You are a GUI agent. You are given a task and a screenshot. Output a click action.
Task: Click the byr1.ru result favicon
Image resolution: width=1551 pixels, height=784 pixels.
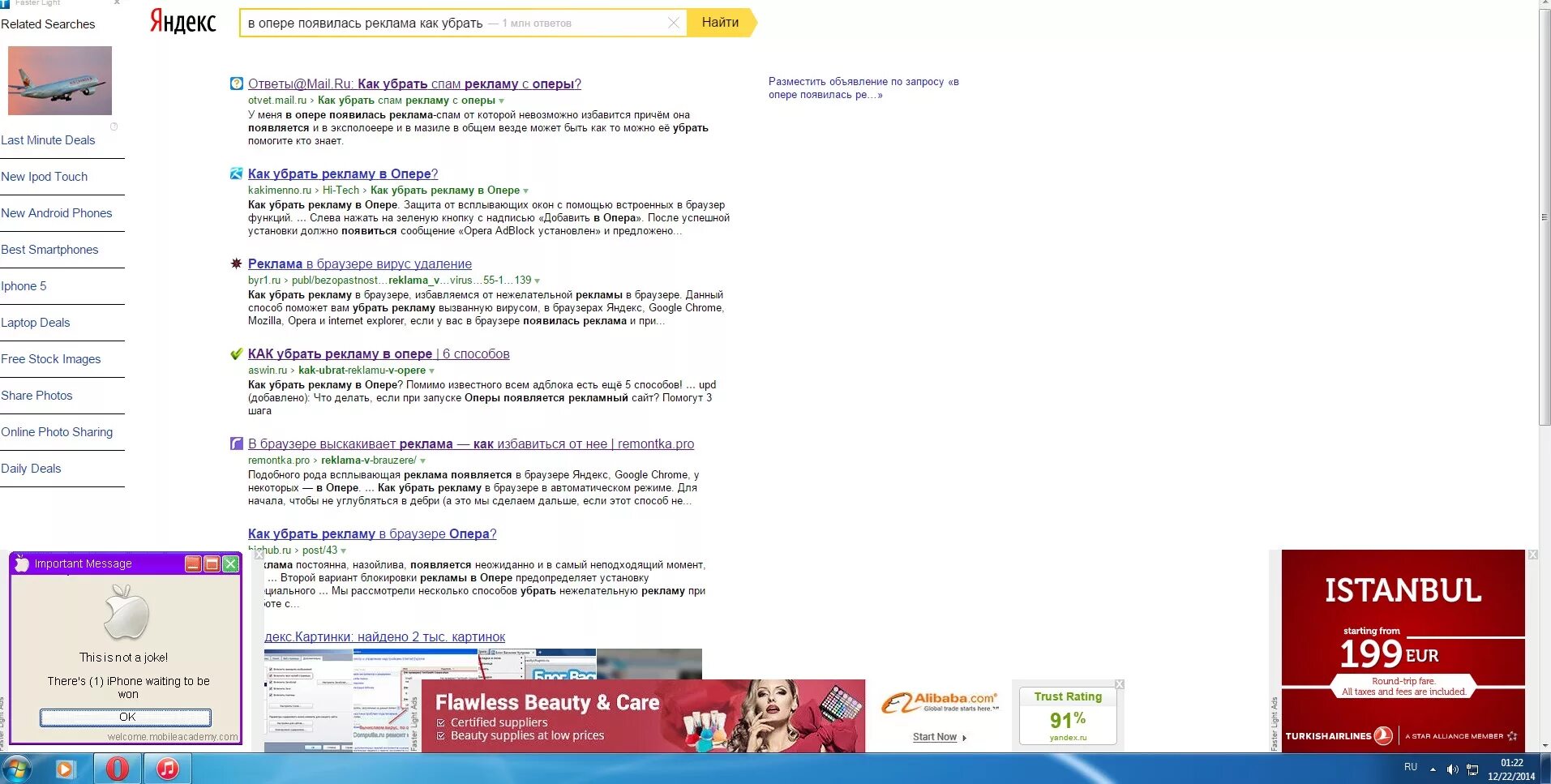(x=237, y=263)
